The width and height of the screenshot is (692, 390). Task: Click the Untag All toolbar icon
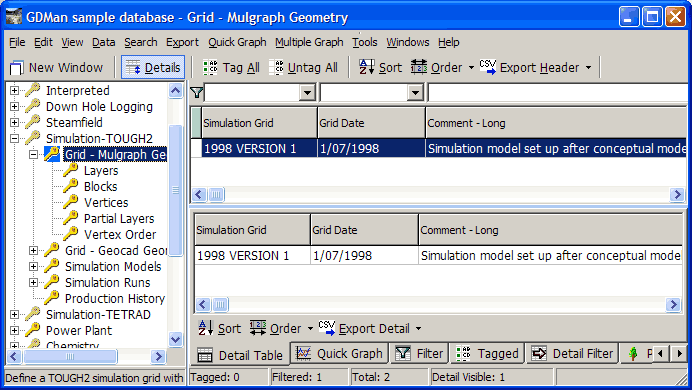point(277,68)
